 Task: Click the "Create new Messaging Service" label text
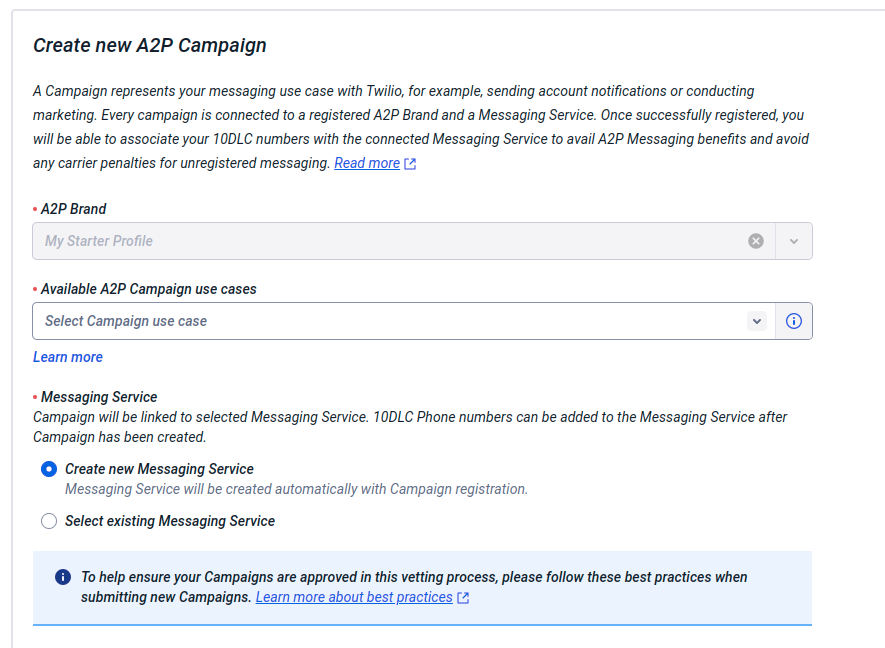[159, 469]
